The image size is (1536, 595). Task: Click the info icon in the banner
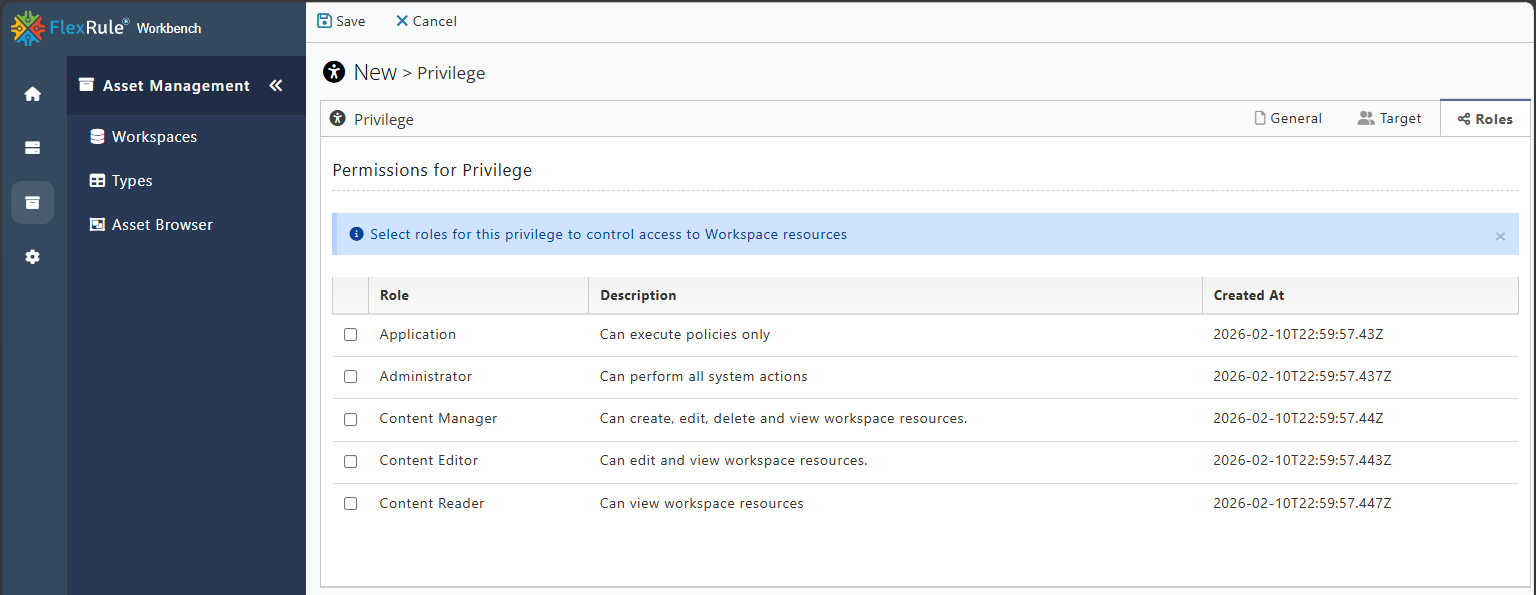coord(356,234)
